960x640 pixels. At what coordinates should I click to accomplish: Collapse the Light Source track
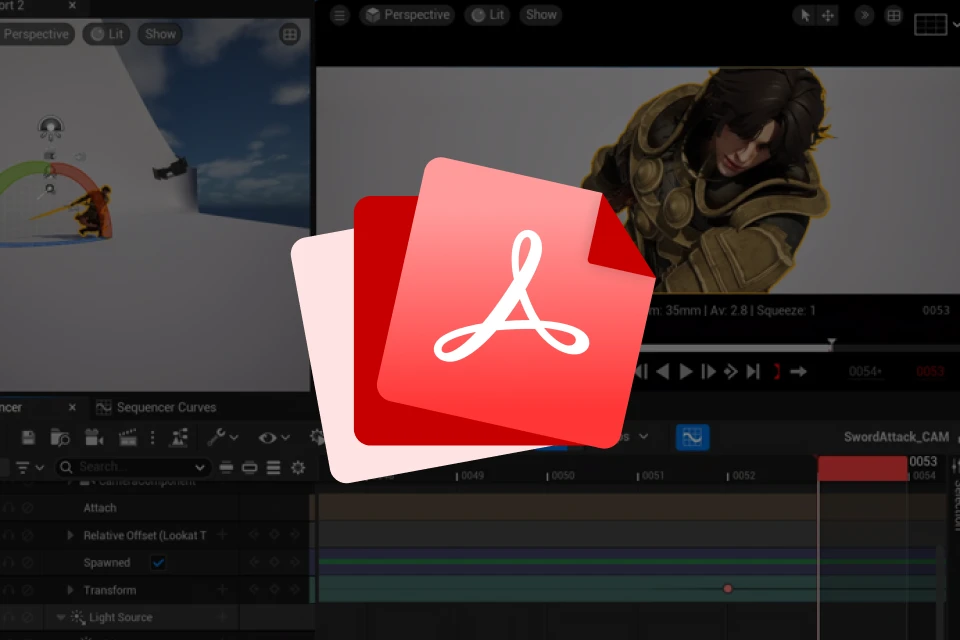[x=61, y=617]
